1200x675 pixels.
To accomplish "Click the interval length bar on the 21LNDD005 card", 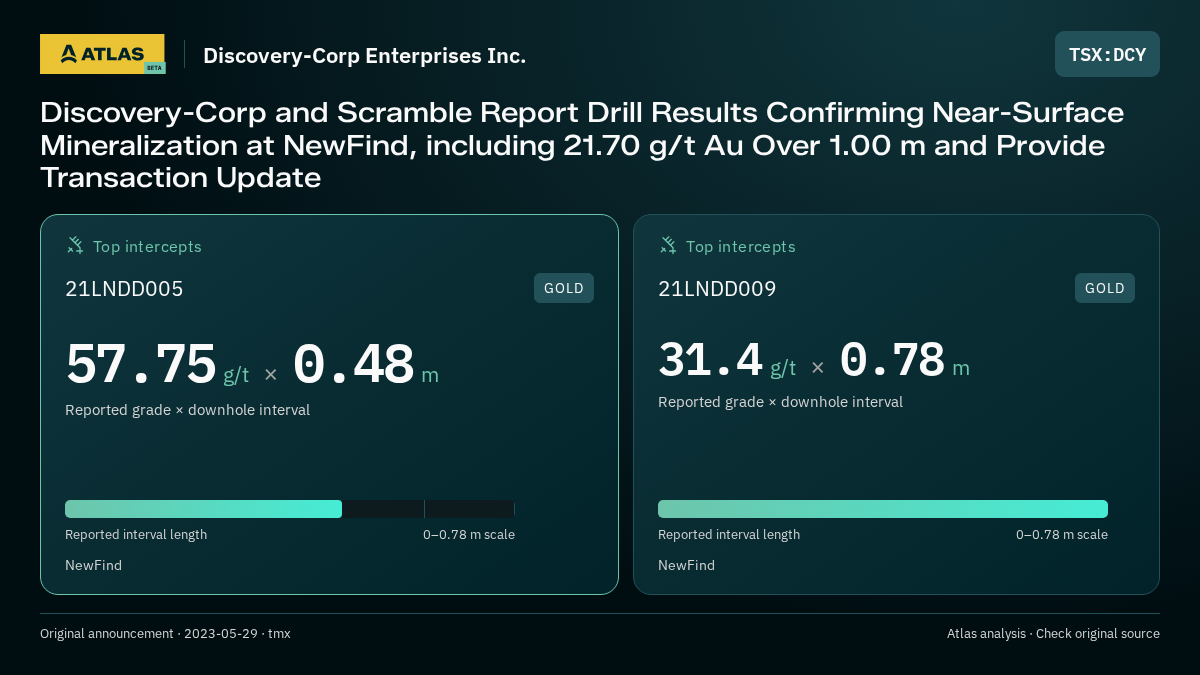I will pyautogui.click(x=290, y=509).
